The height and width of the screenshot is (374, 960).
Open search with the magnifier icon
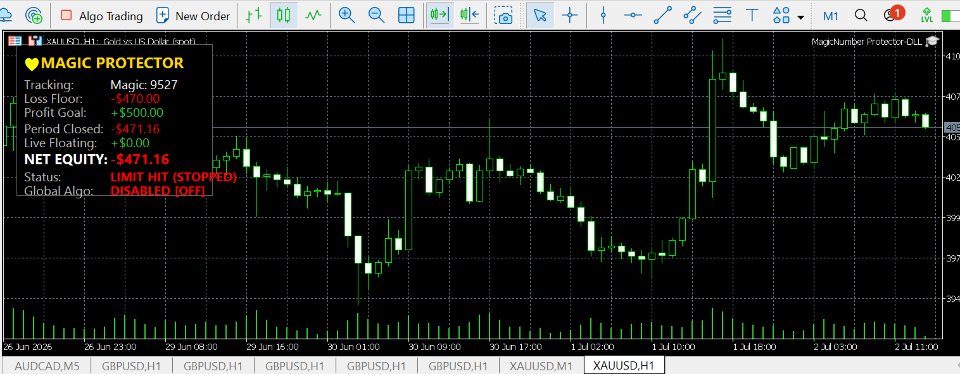861,16
